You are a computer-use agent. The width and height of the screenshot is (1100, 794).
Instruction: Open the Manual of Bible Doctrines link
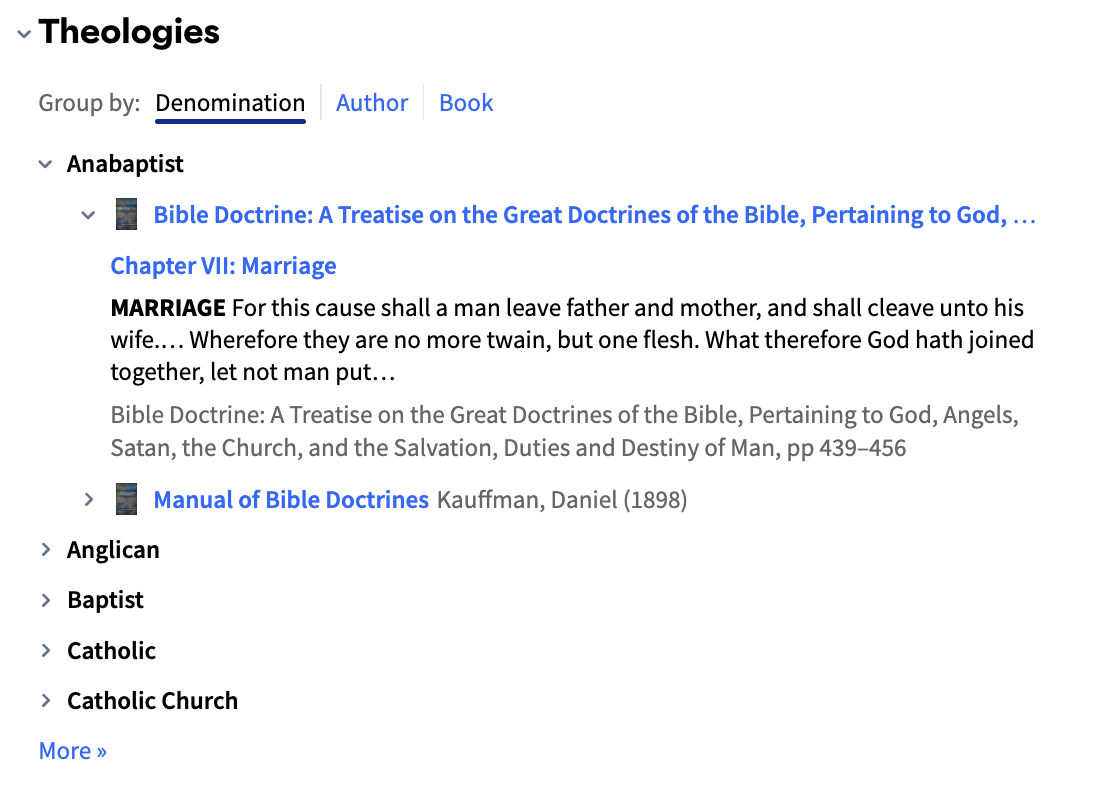[290, 499]
